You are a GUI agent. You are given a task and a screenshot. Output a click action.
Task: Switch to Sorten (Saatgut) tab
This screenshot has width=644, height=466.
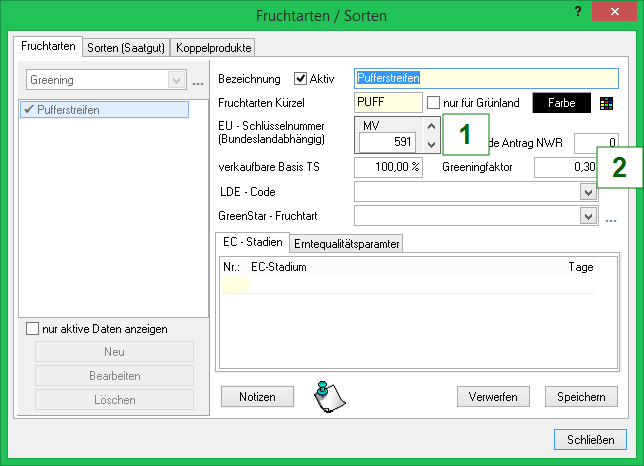[126, 47]
